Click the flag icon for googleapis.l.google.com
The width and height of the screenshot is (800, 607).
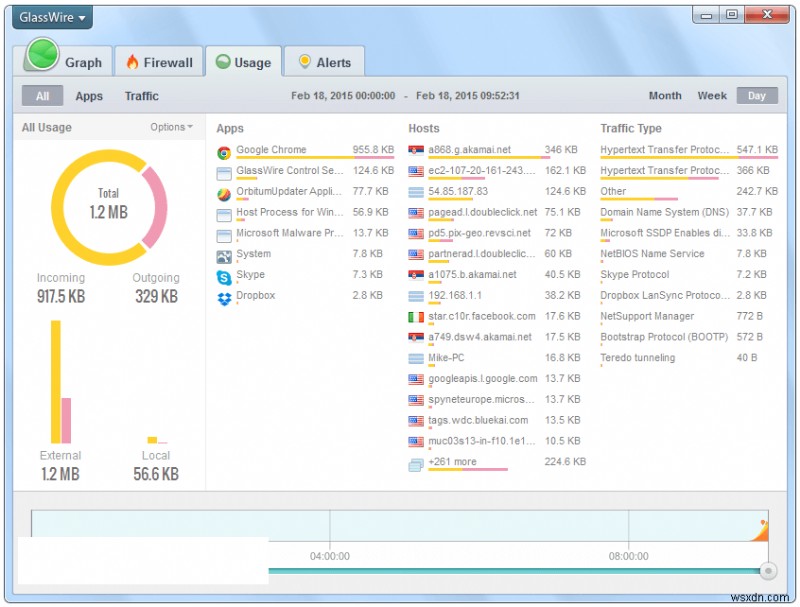click(x=416, y=379)
